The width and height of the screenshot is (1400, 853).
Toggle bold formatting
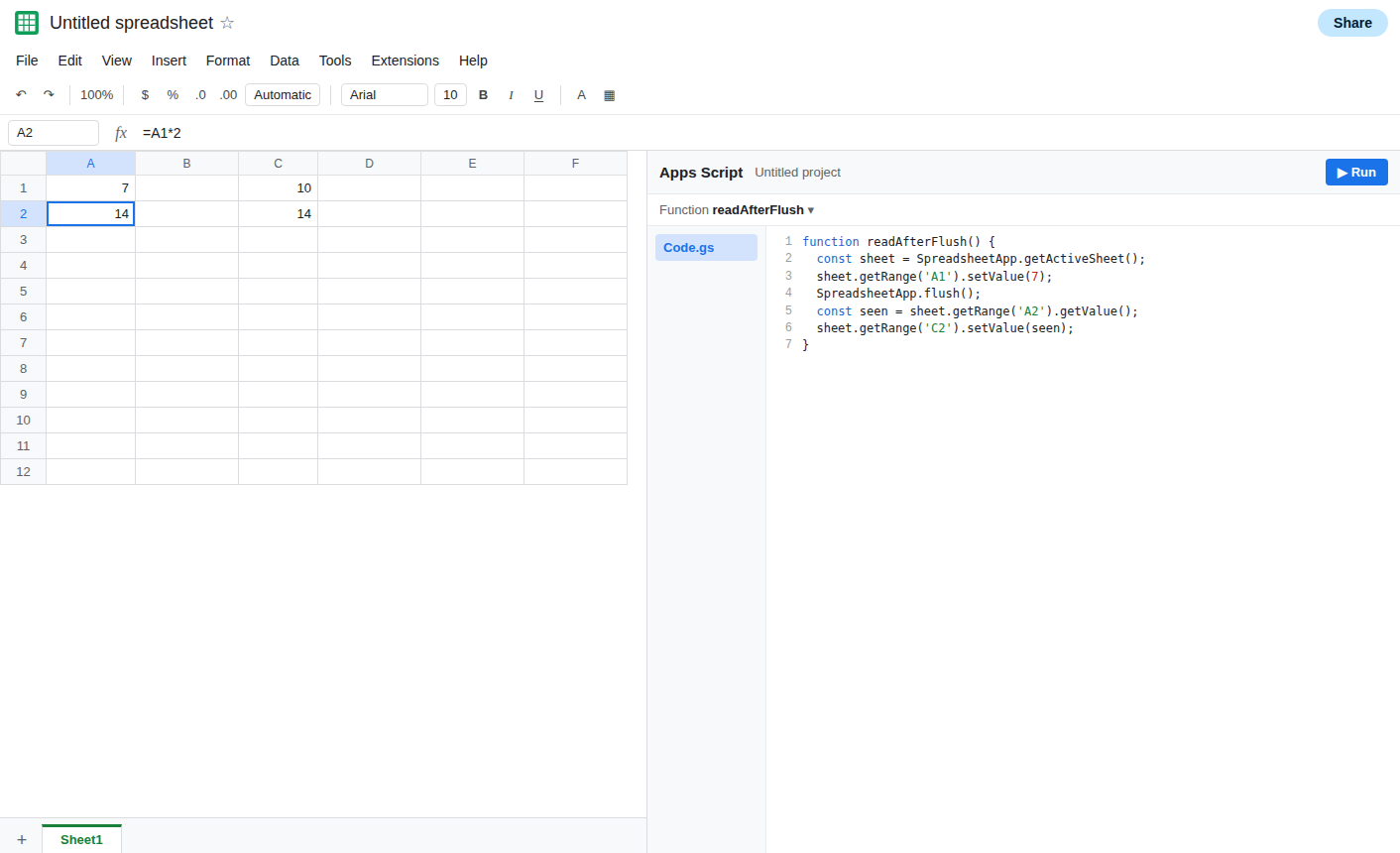point(484,95)
